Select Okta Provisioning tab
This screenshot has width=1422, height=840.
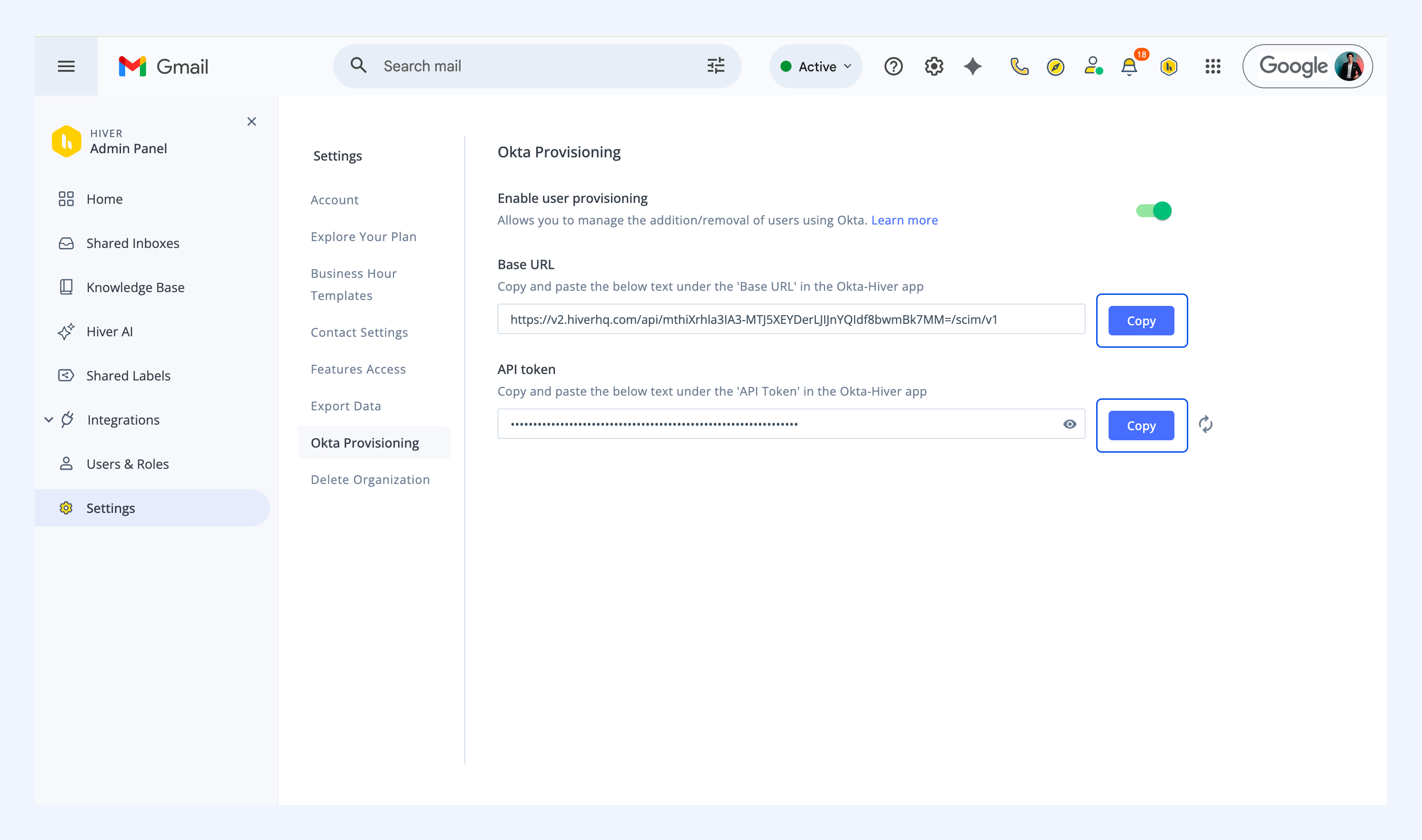(x=374, y=443)
